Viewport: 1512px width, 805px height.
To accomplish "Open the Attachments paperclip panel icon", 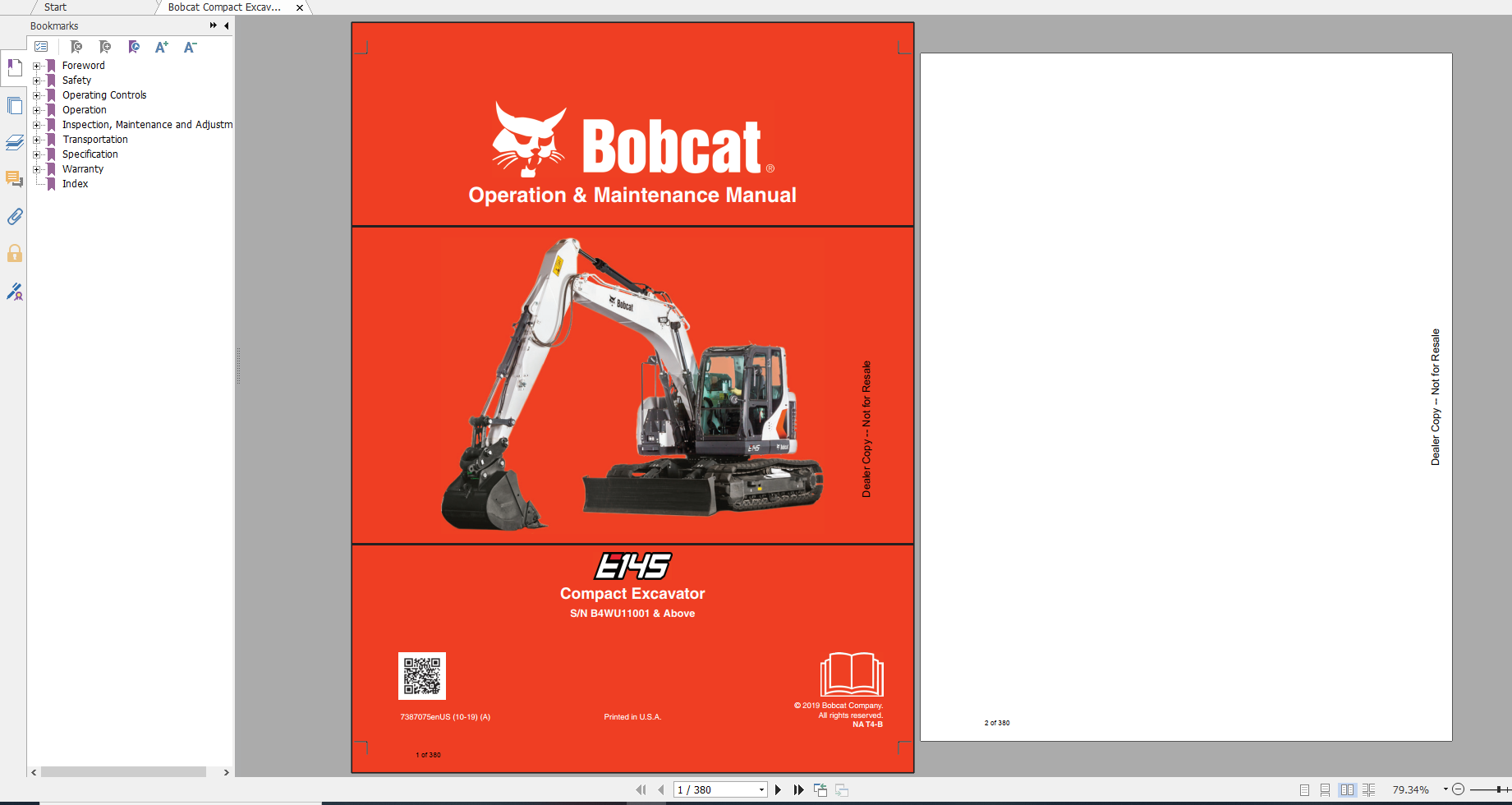I will (x=15, y=216).
